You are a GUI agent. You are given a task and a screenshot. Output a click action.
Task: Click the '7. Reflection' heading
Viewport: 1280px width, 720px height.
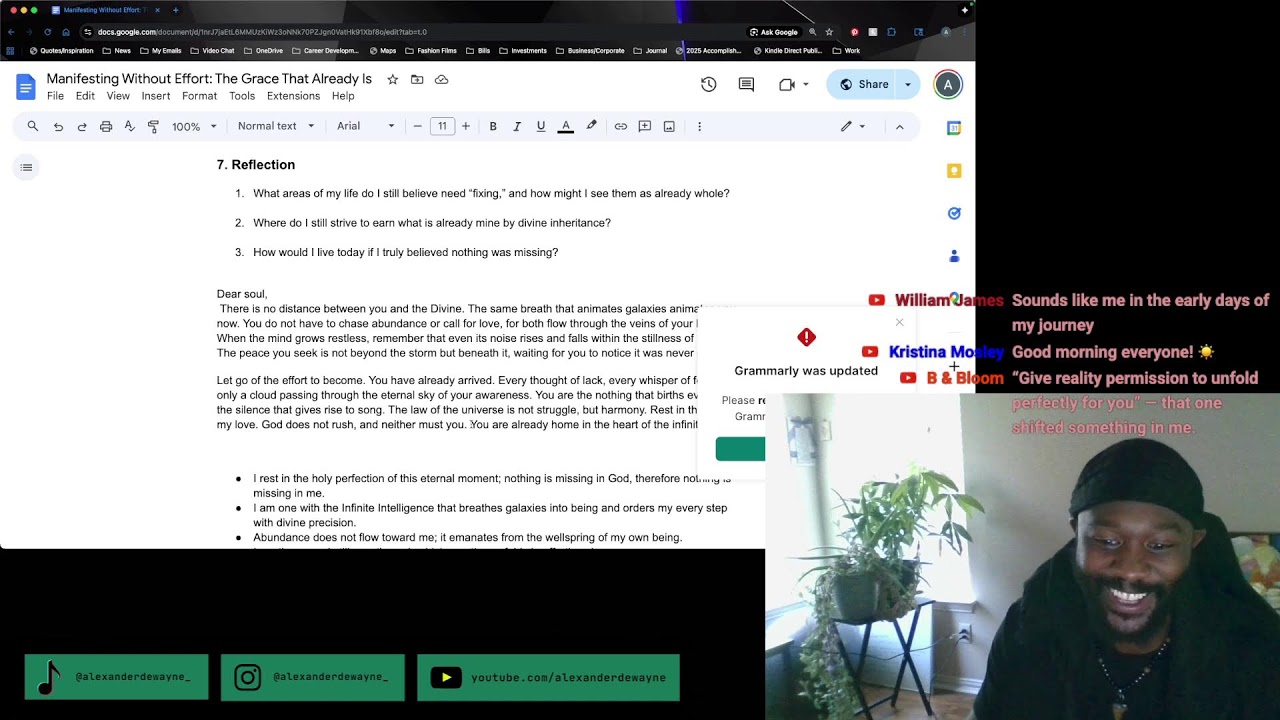tap(256, 165)
